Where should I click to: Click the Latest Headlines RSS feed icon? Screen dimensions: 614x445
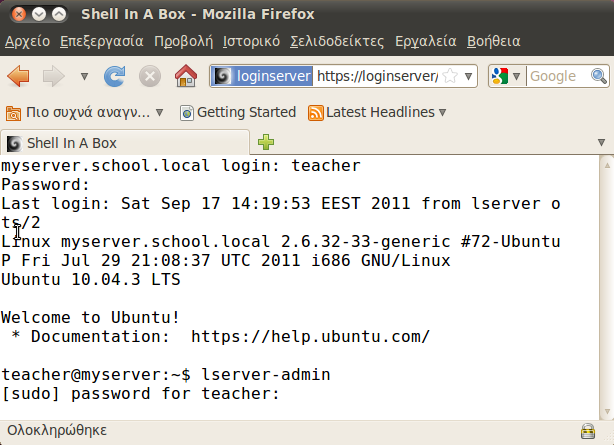(316, 113)
